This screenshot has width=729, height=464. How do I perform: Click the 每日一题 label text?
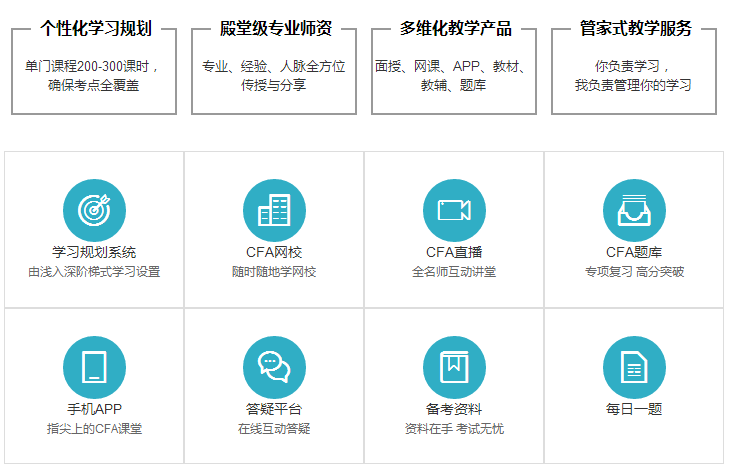pos(634,409)
